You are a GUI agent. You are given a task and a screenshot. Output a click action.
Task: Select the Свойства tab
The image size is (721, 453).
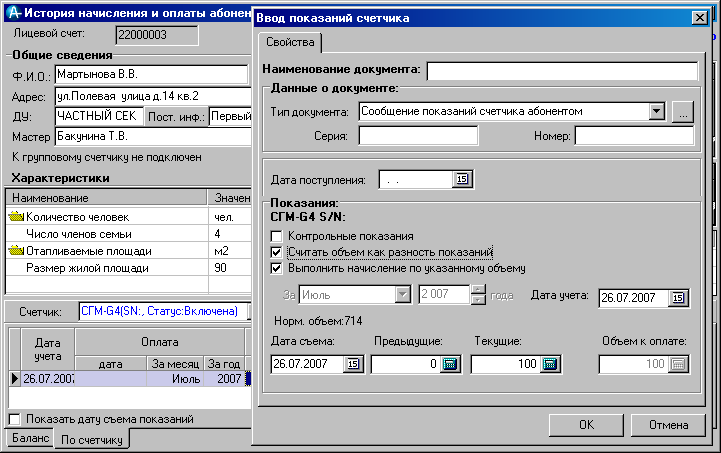pos(290,43)
